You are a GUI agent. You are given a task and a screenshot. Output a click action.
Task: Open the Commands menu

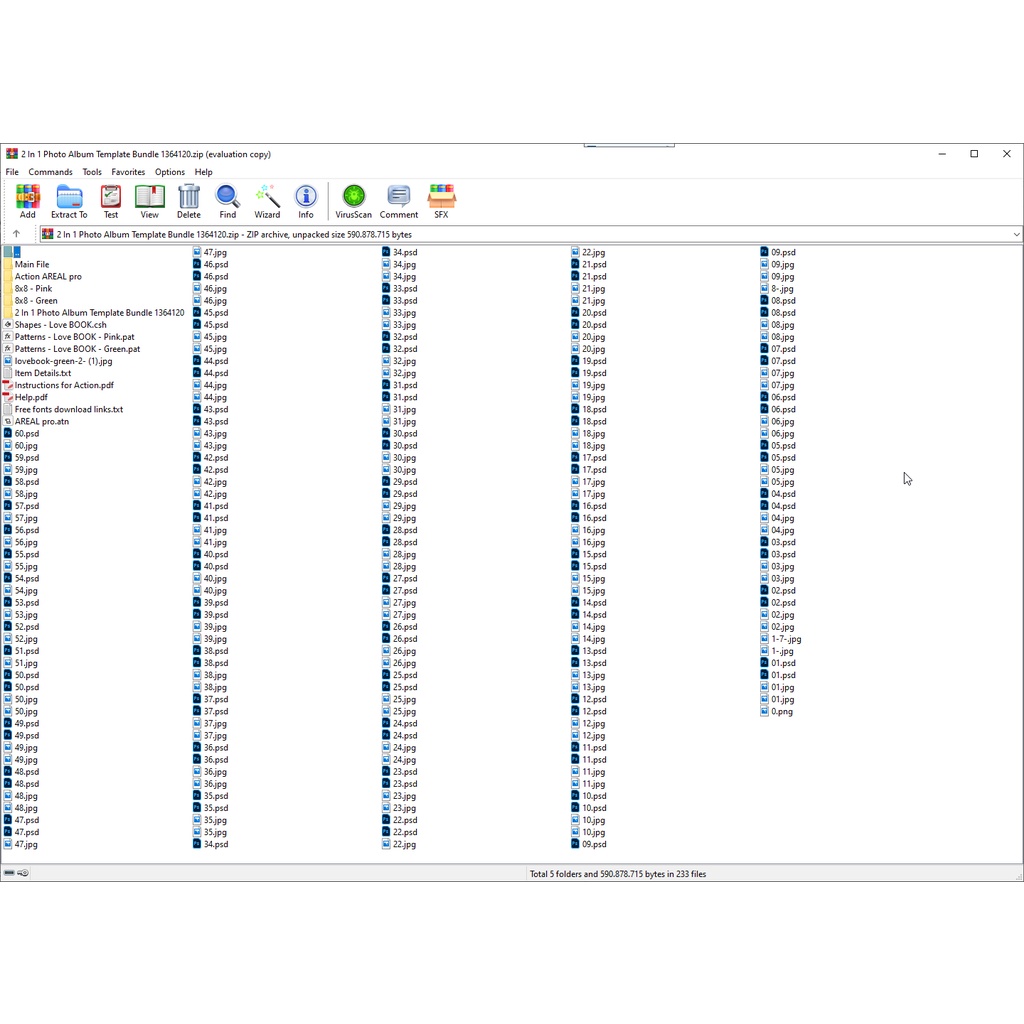coord(50,172)
